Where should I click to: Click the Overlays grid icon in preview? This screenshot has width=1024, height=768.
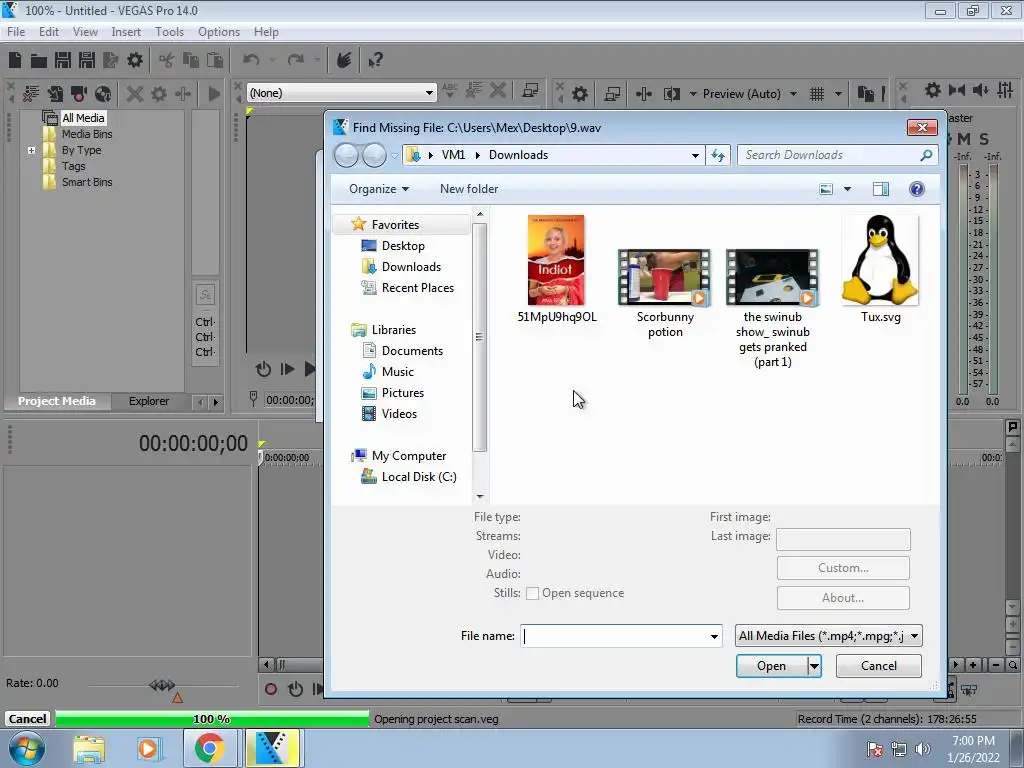817,94
